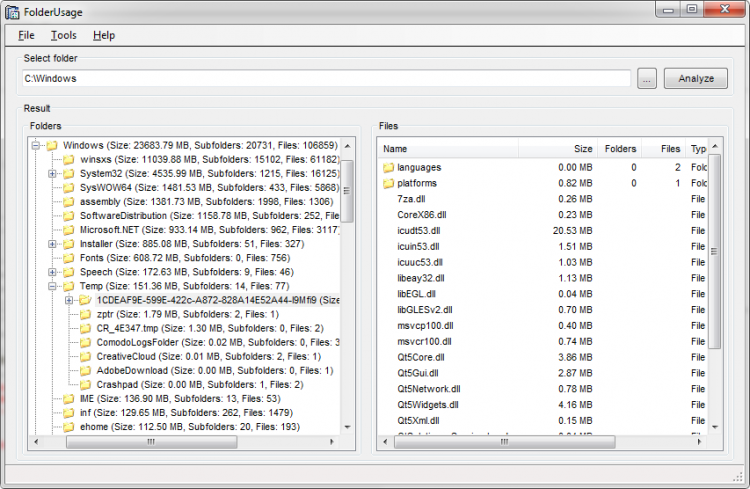Click the 20.53 MB size value

[x=573, y=231]
